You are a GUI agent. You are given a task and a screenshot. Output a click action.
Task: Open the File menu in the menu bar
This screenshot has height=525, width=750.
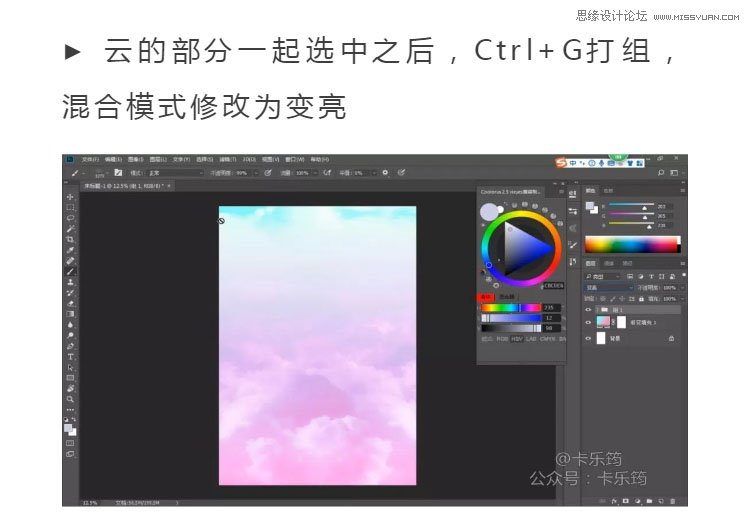click(90, 159)
